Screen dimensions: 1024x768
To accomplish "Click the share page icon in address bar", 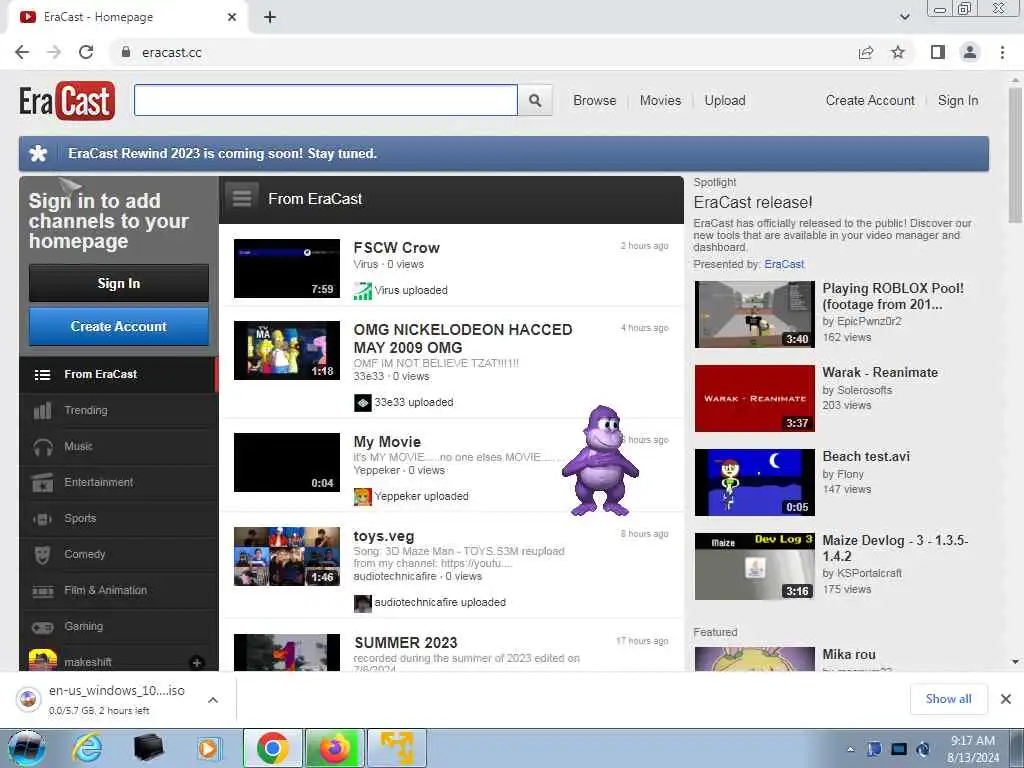I will 866,52.
